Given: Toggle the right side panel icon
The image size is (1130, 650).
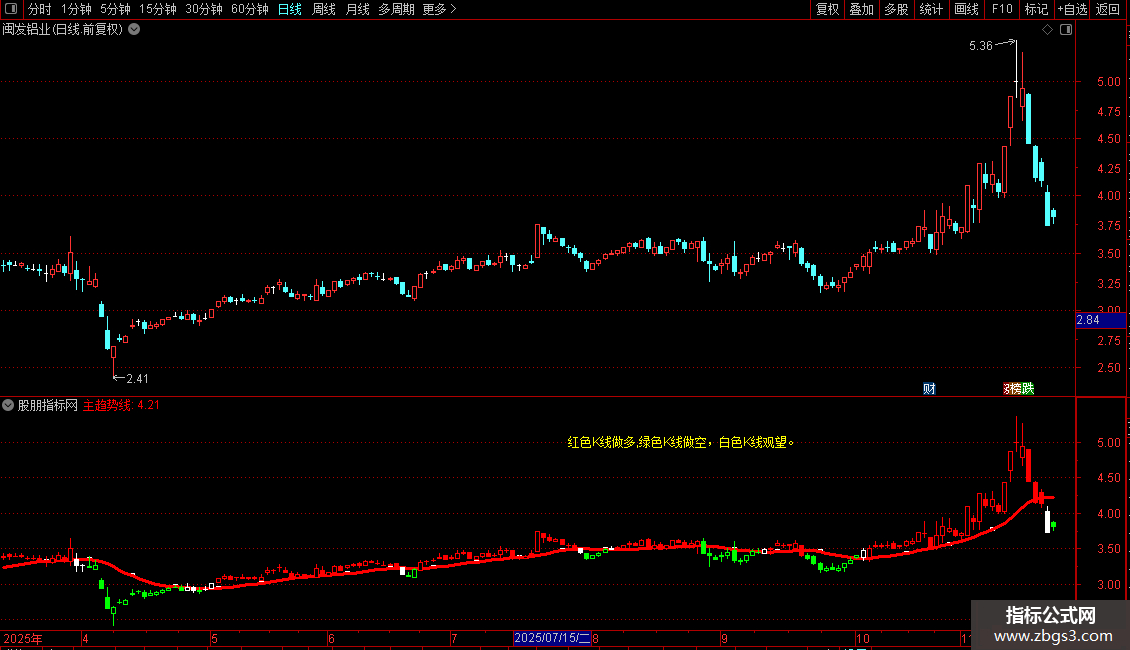Looking at the screenshot, I should [x=1066, y=30].
